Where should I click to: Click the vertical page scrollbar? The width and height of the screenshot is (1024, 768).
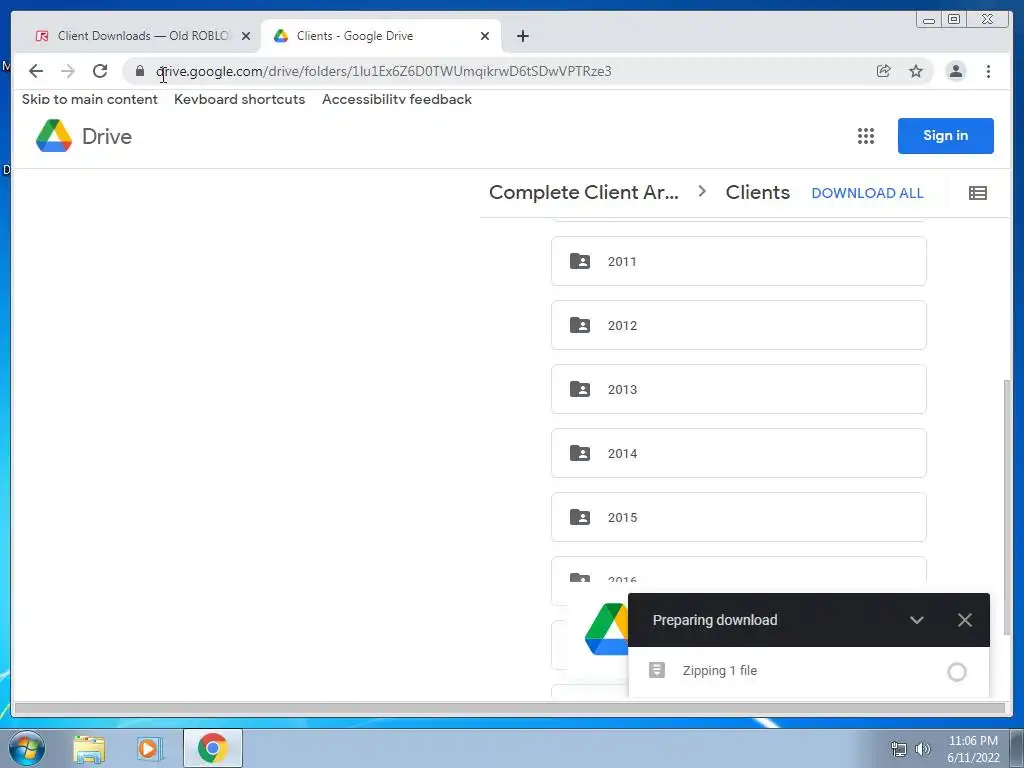1006,506
